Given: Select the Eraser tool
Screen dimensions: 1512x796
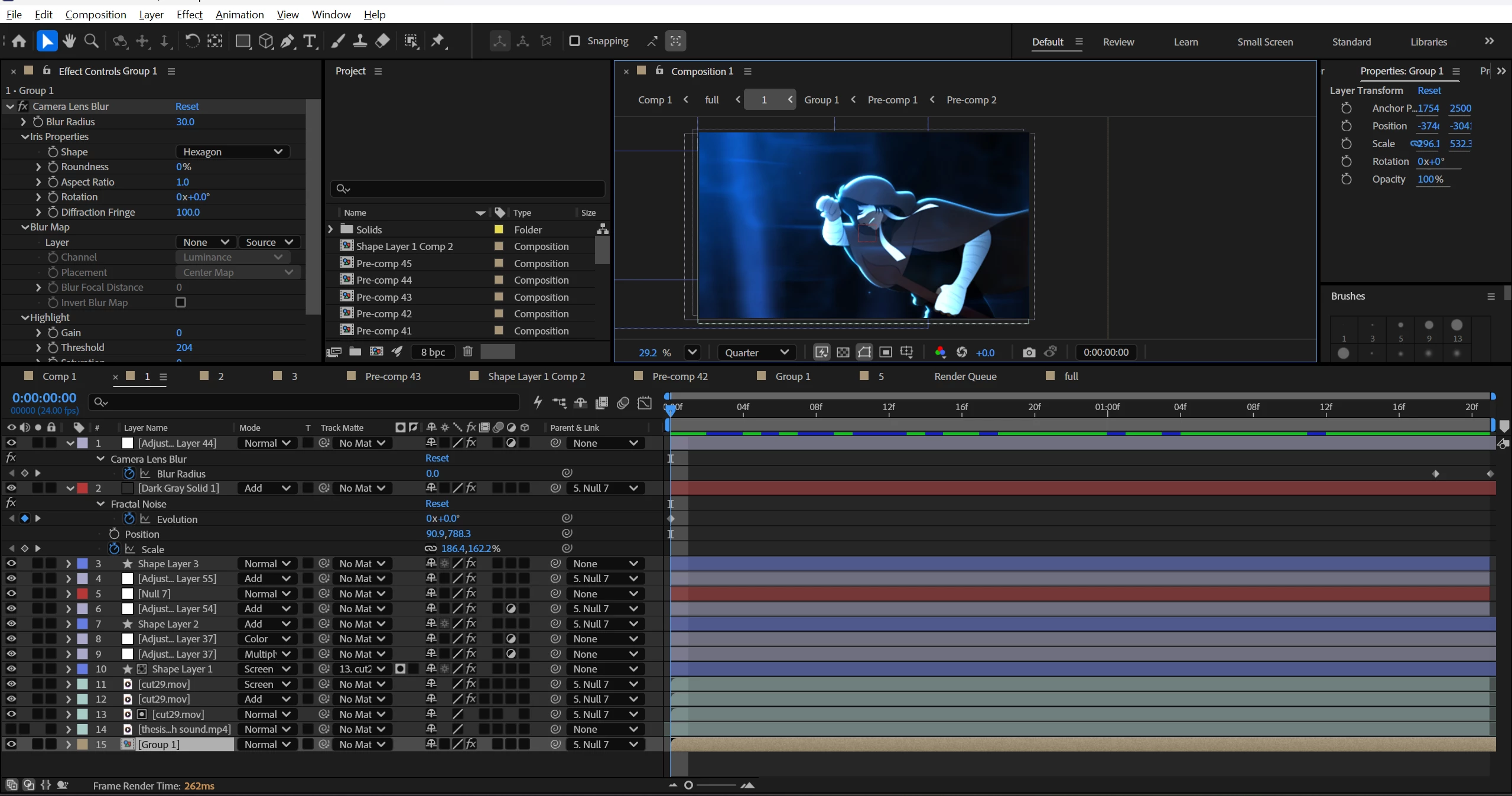Looking at the screenshot, I should (x=382, y=41).
